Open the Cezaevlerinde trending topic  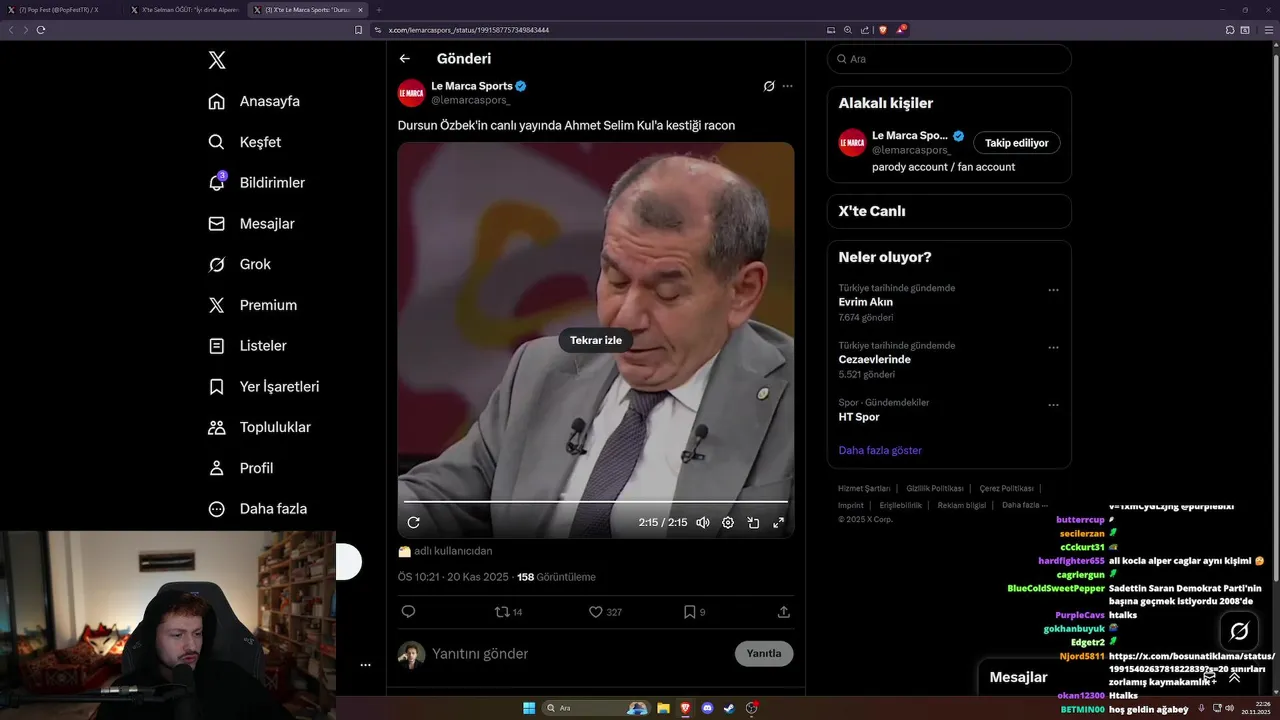click(875, 359)
